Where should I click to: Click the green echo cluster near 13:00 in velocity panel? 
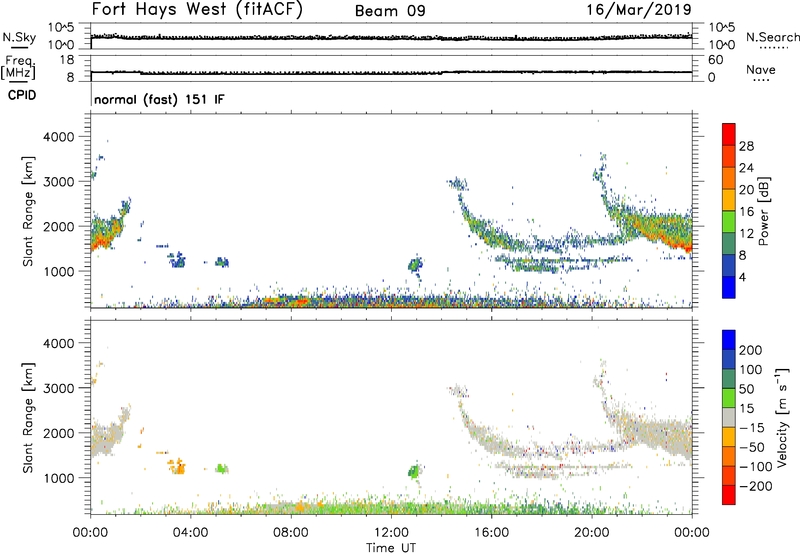[414, 471]
